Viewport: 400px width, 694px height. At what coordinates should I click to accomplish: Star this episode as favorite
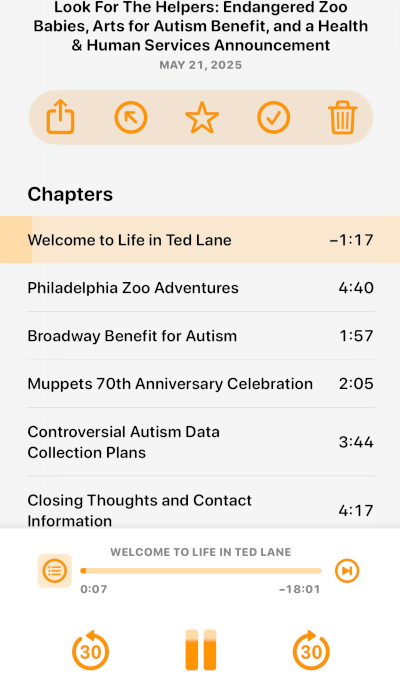click(202, 117)
